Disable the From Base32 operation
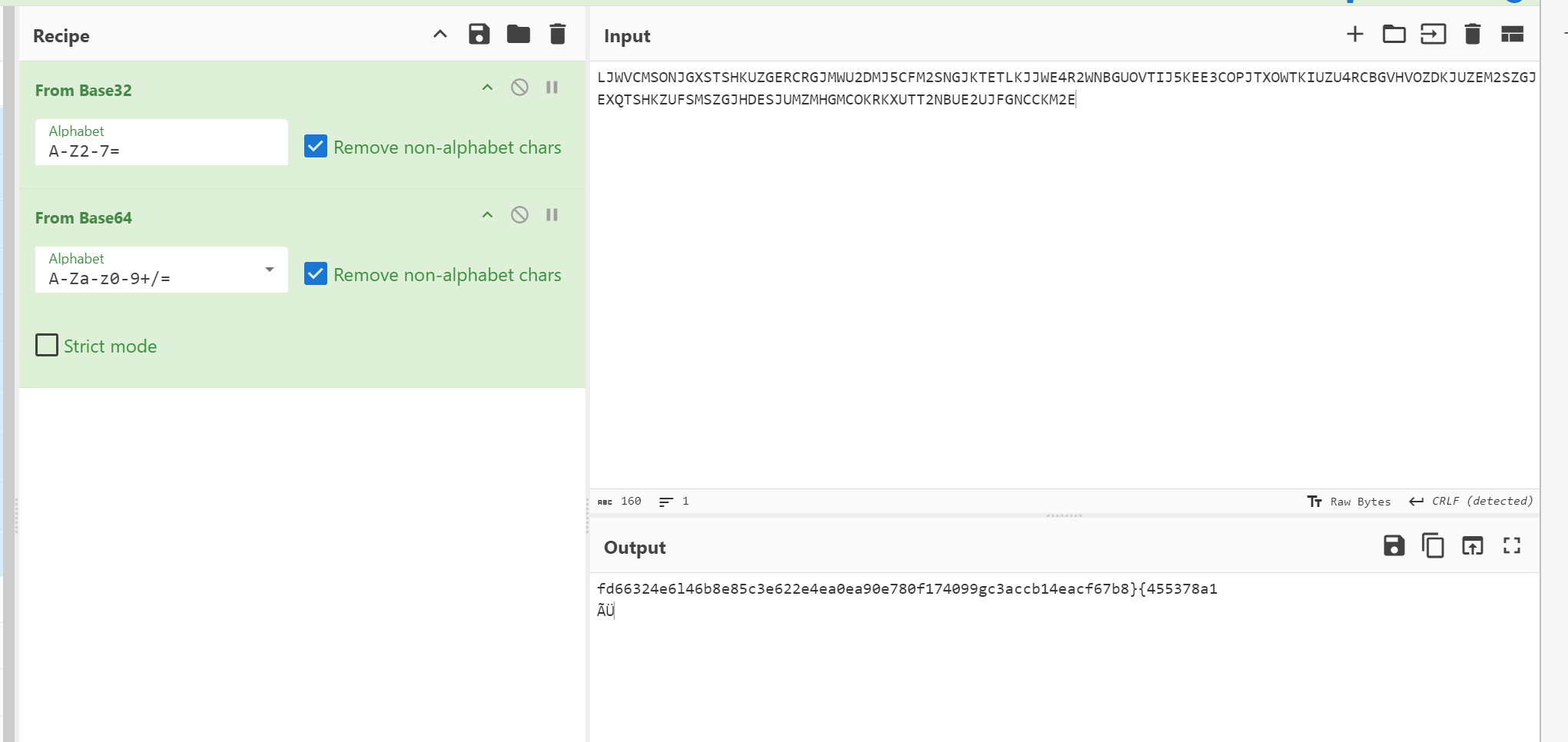The image size is (1568, 742). (x=519, y=88)
